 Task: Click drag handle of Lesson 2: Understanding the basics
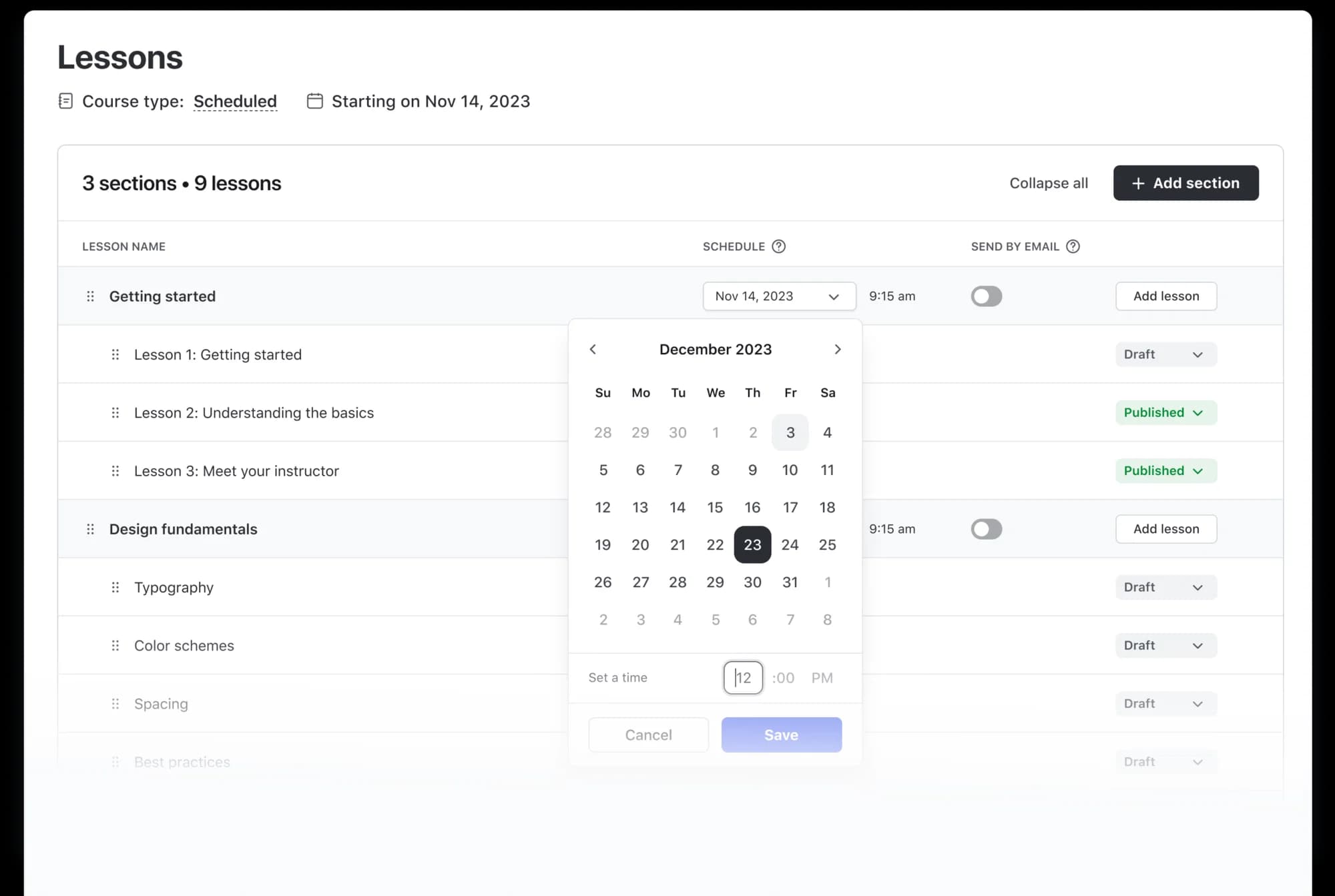tap(115, 412)
